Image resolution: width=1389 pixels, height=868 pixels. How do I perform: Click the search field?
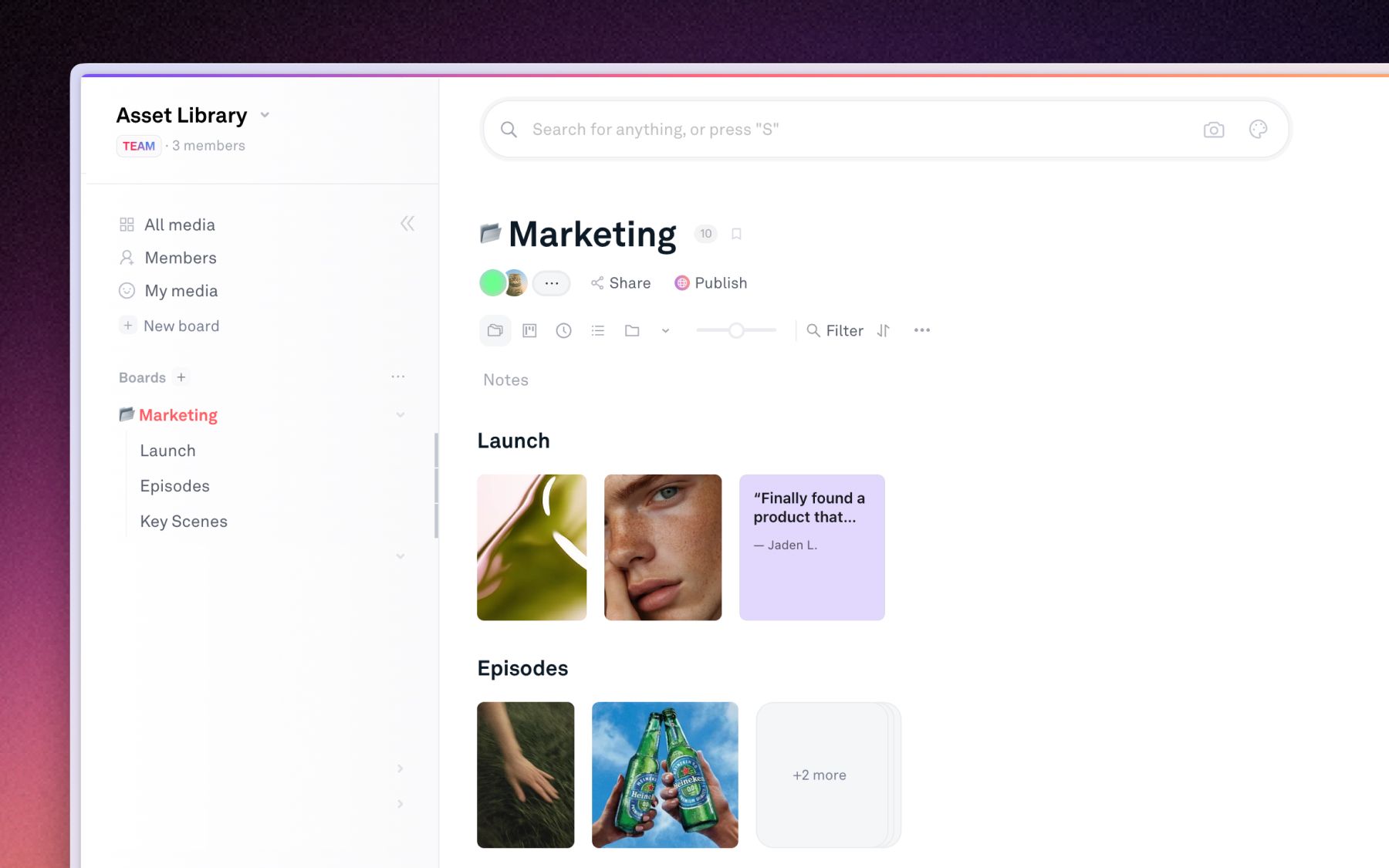(886, 130)
